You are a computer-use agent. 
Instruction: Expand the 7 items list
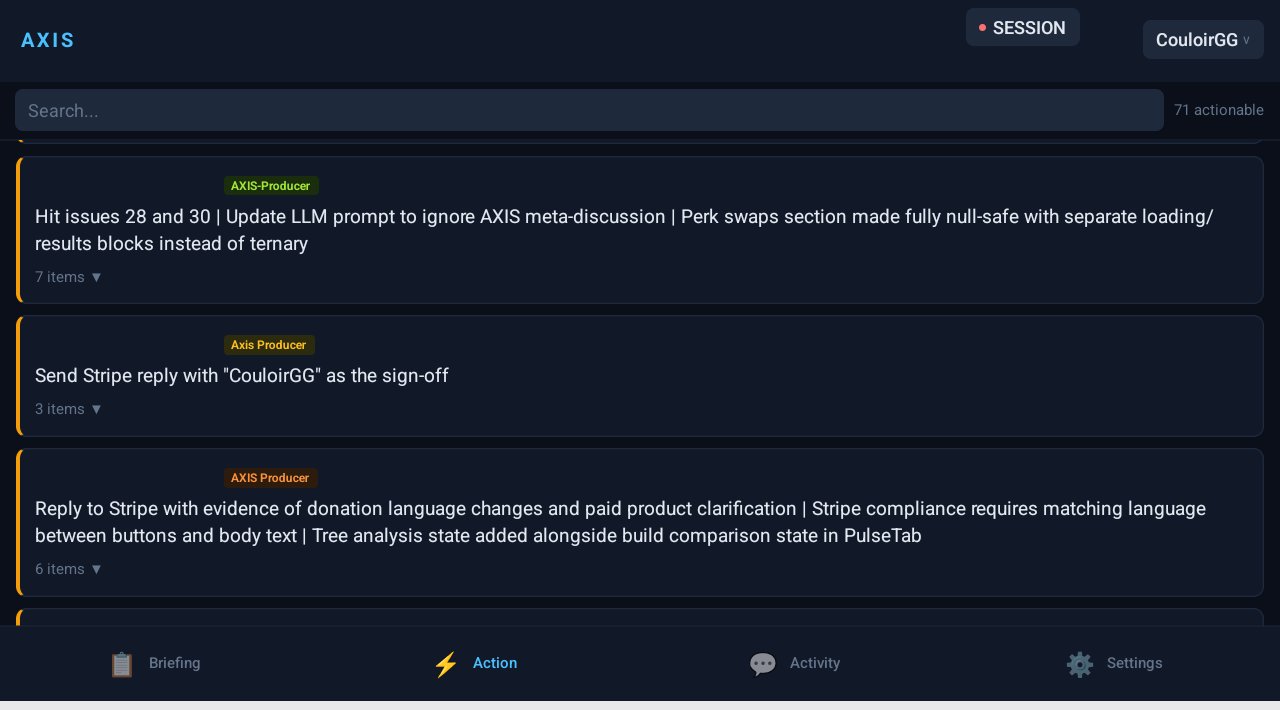[x=69, y=277]
